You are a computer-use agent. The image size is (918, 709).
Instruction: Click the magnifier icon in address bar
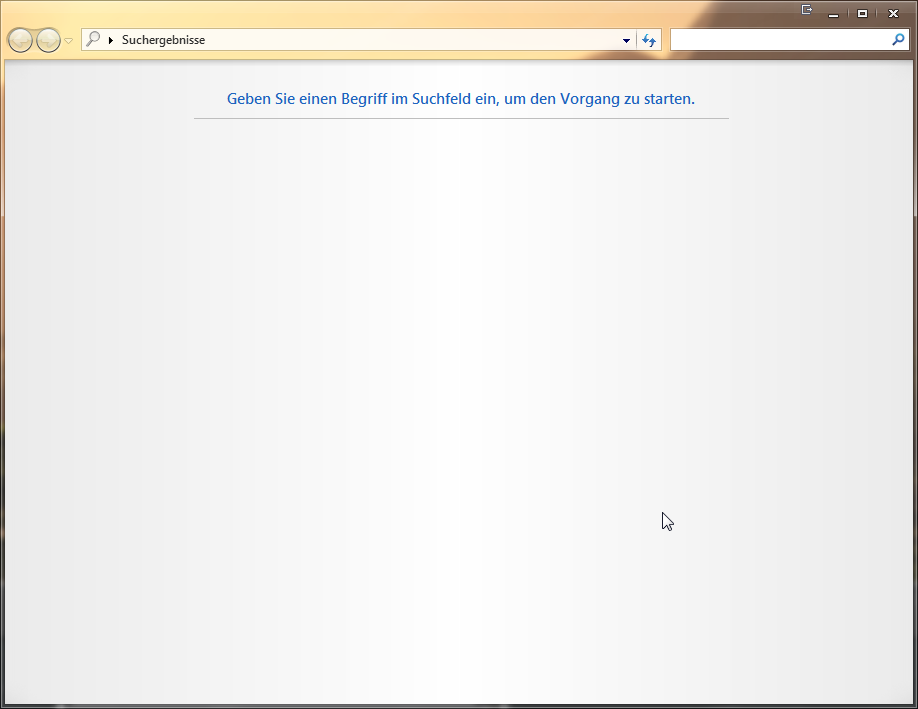click(x=93, y=39)
